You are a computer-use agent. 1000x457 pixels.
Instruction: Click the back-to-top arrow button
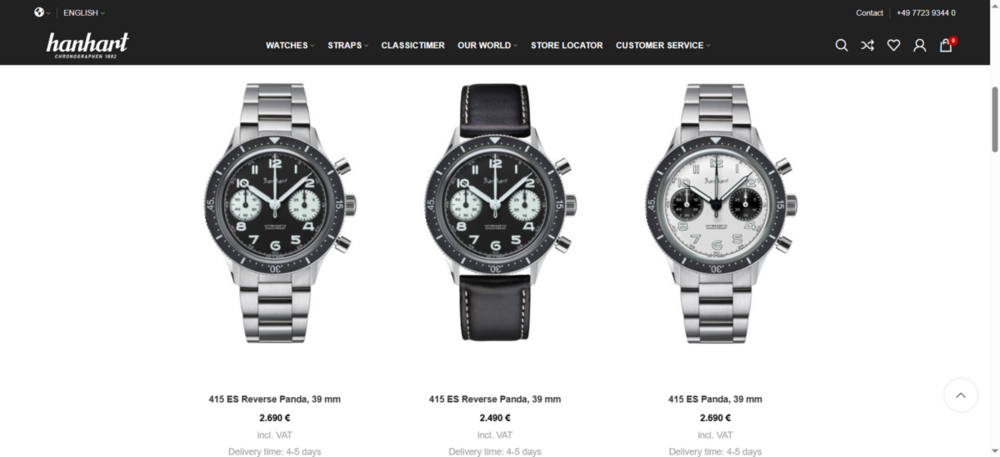(x=960, y=395)
